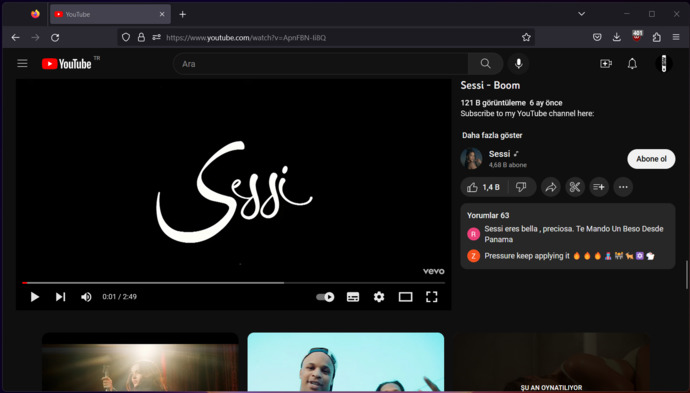Open the Sessi channel name link
Image resolution: width=690 pixels, height=393 pixels.
499,154
